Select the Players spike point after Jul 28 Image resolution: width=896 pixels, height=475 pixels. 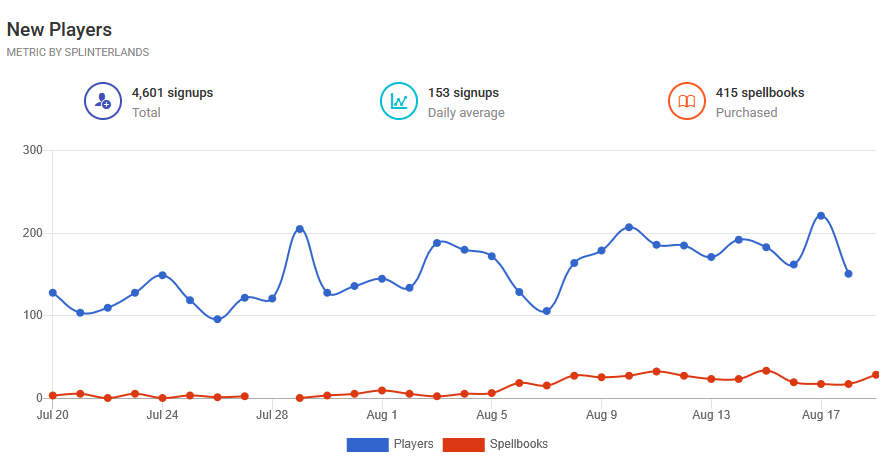[x=299, y=229]
